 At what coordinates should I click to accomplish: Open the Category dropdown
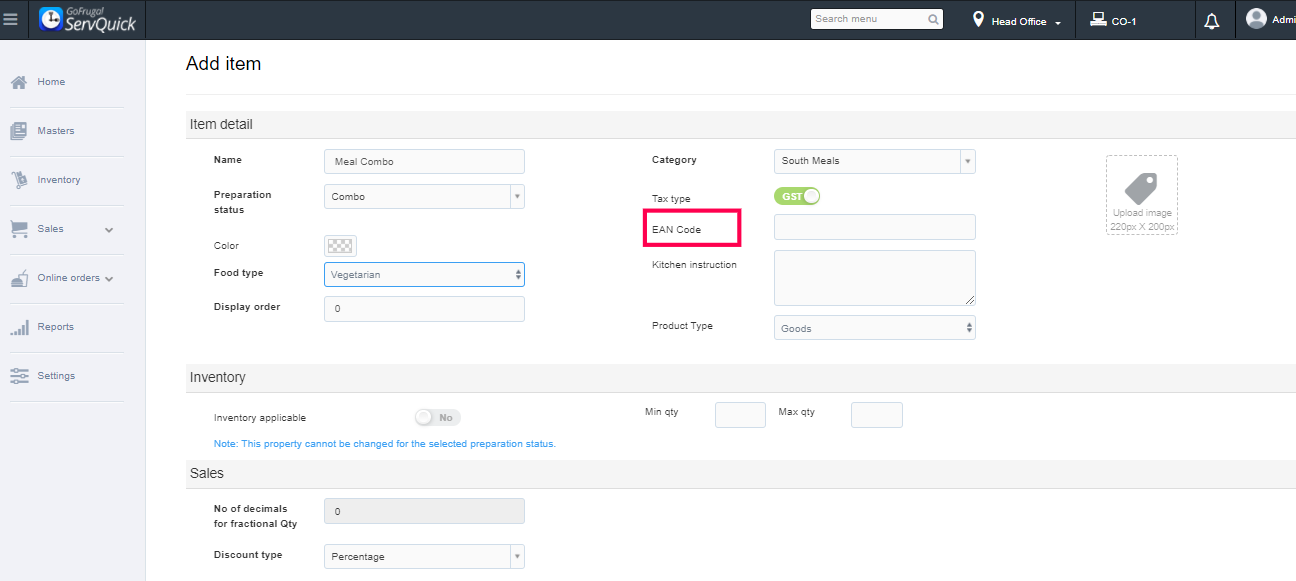[x=874, y=161]
